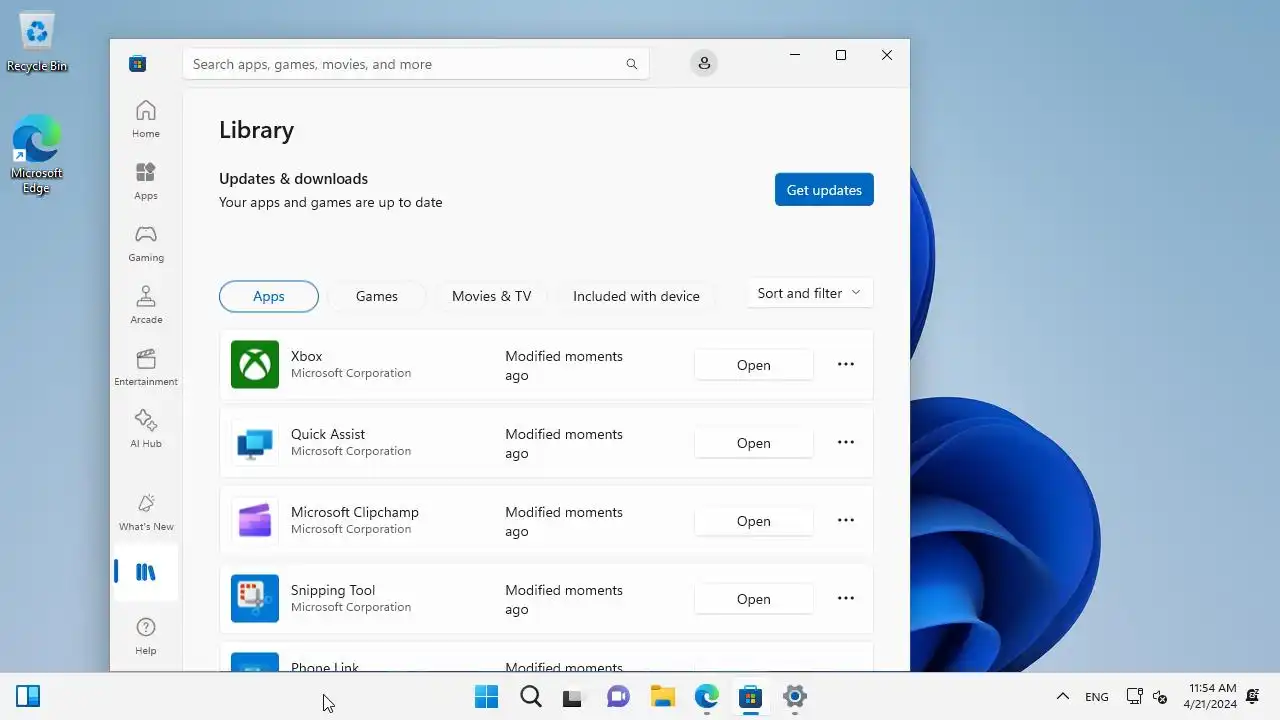Open notification center icon
1280x720 pixels.
1253,696
